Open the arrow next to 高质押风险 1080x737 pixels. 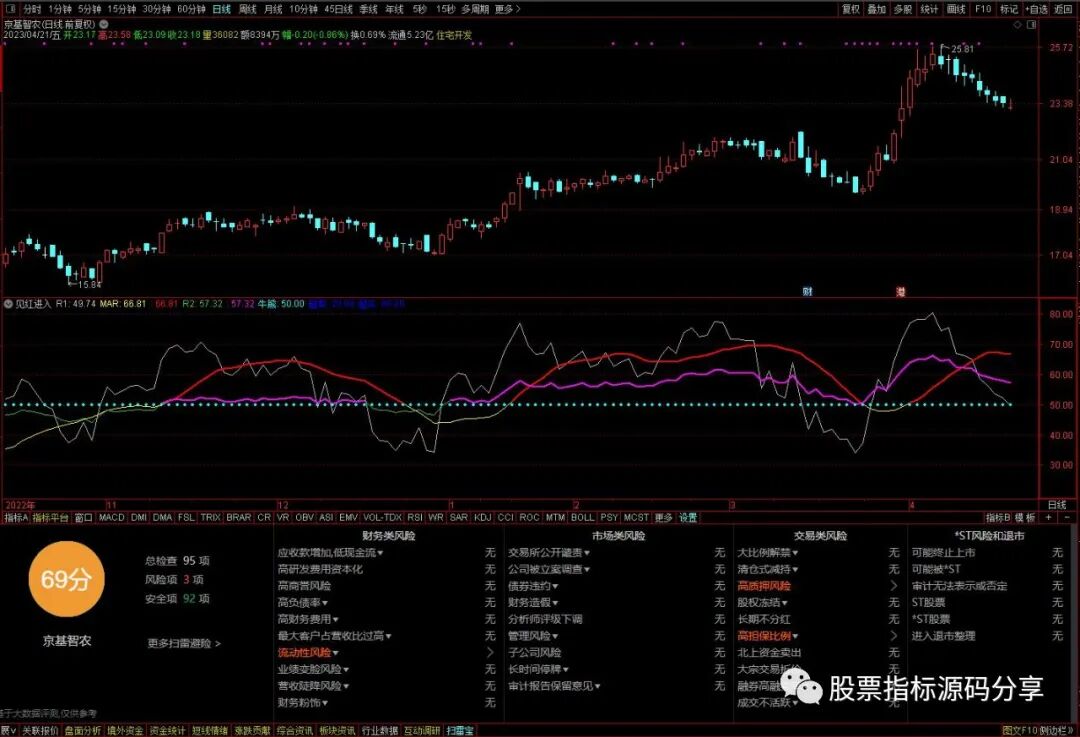[x=894, y=585]
